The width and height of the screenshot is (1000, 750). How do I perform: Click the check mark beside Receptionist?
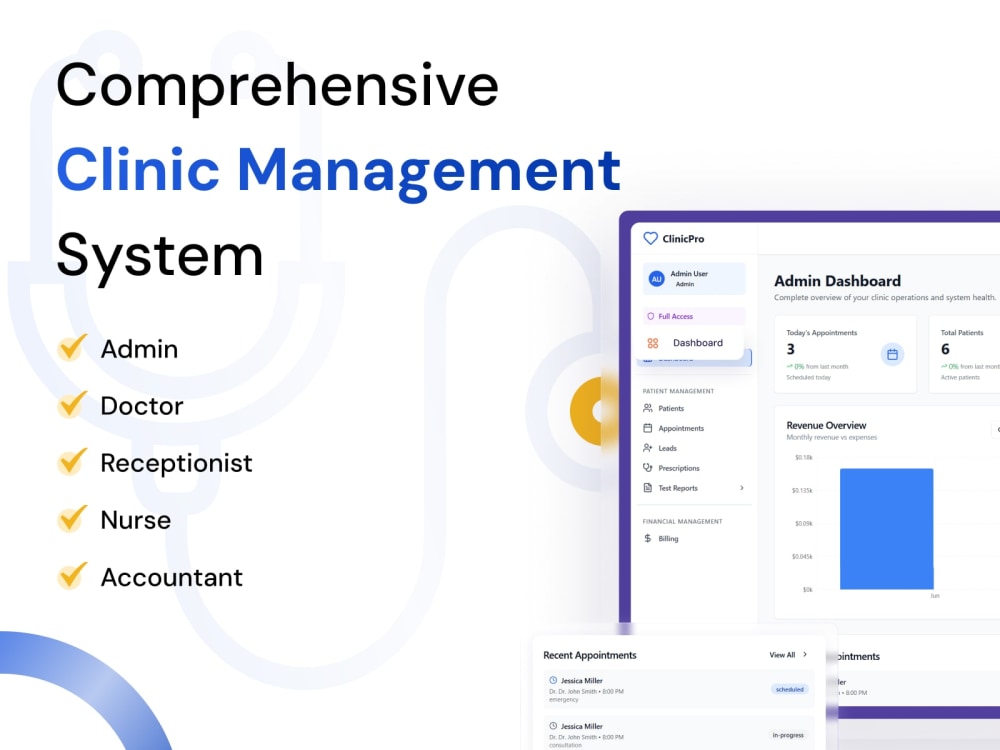(72, 462)
